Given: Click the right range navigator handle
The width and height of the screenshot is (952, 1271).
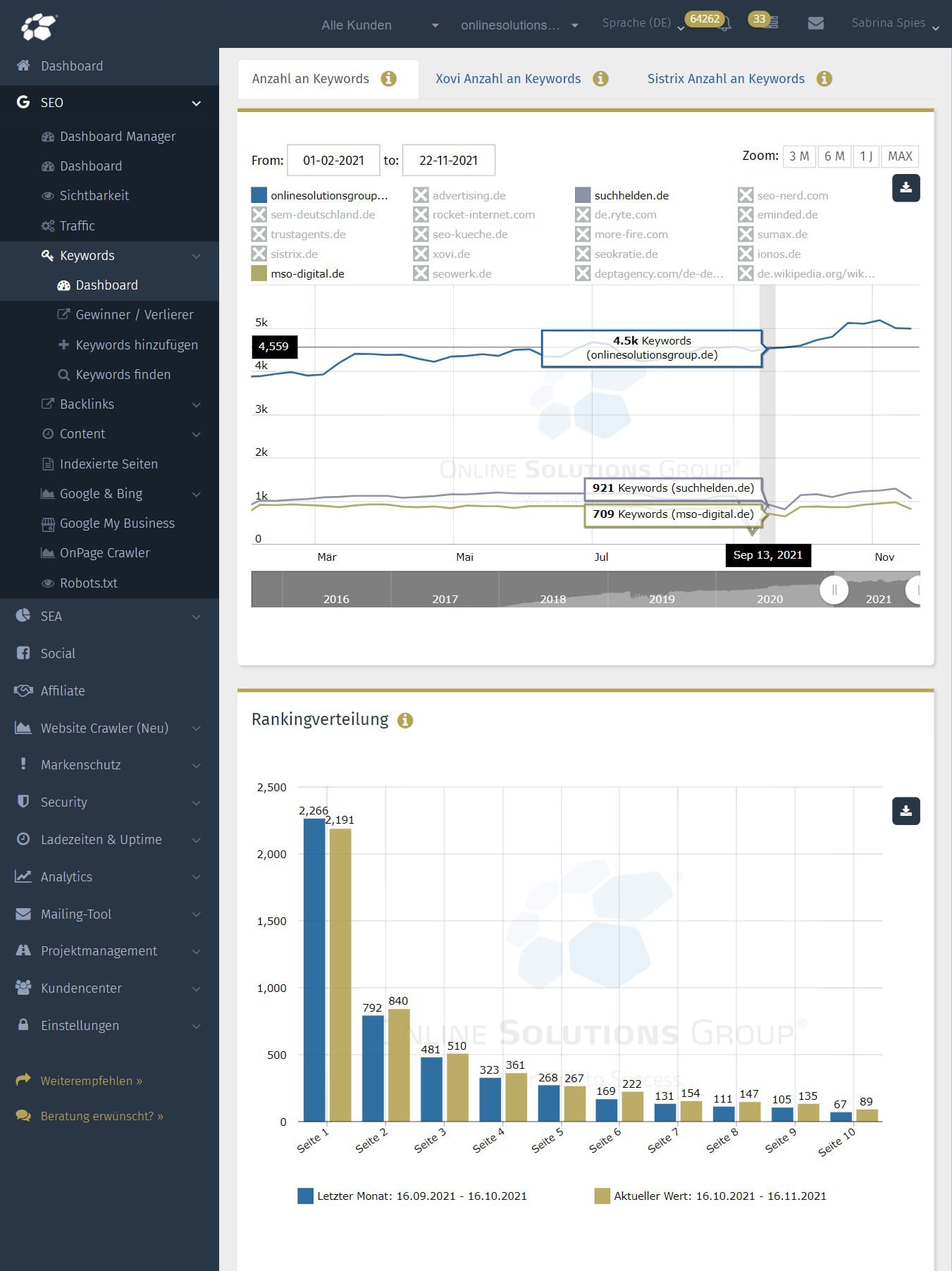Looking at the screenshot, I should pos(915,590).
